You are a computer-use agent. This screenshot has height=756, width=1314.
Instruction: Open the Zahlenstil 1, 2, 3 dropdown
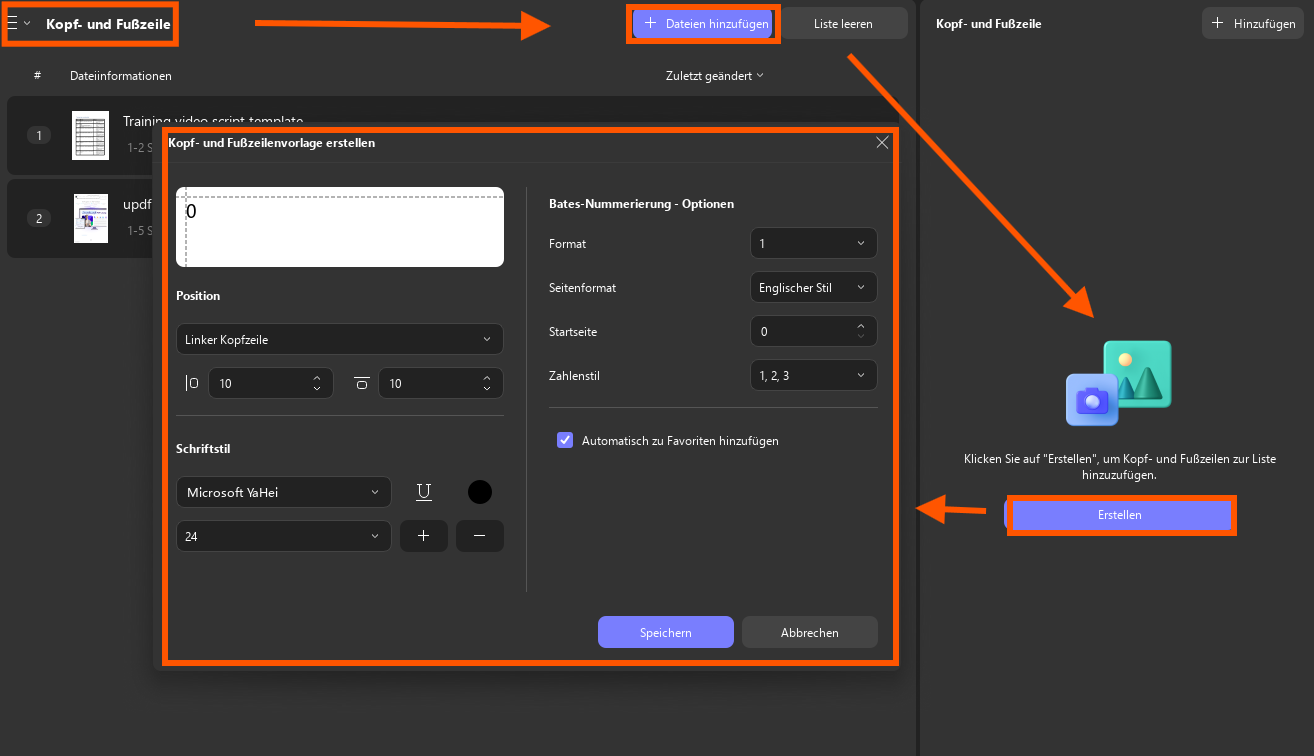[x=813, y=375]
